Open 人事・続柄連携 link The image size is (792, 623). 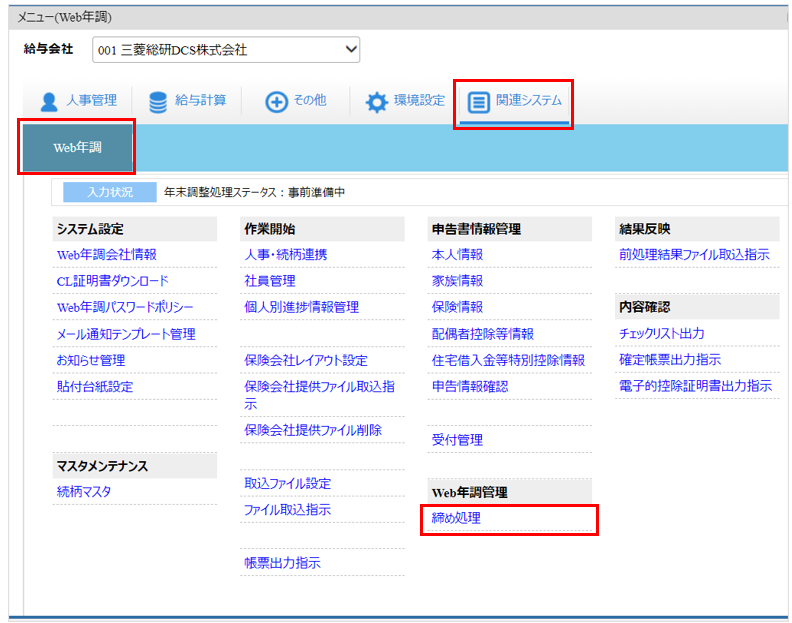[286, 255]
